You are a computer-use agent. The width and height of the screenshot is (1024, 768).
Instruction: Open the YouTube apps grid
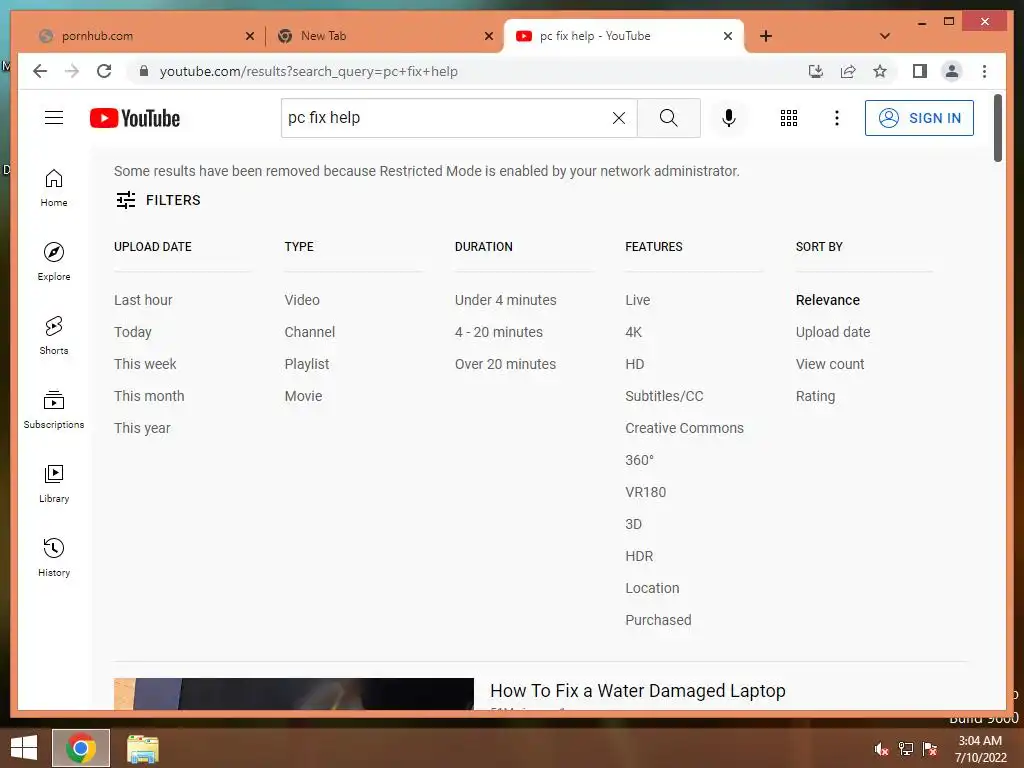click(x=788, y=118)
